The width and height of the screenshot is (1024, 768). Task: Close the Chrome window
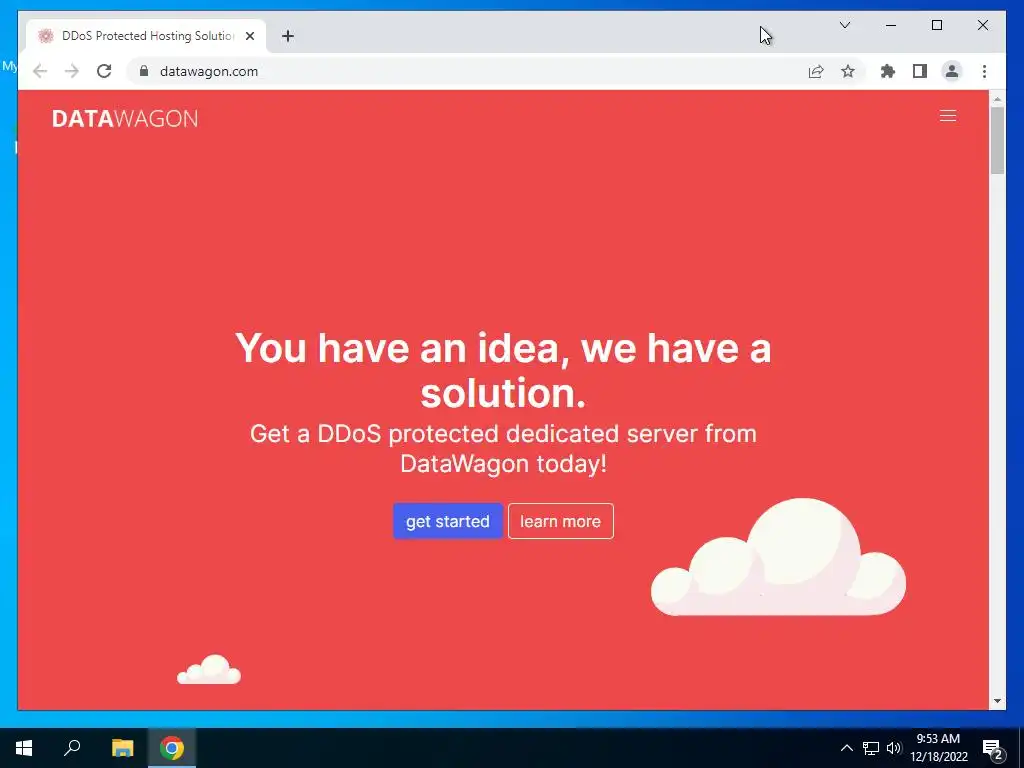pos(982,25)
